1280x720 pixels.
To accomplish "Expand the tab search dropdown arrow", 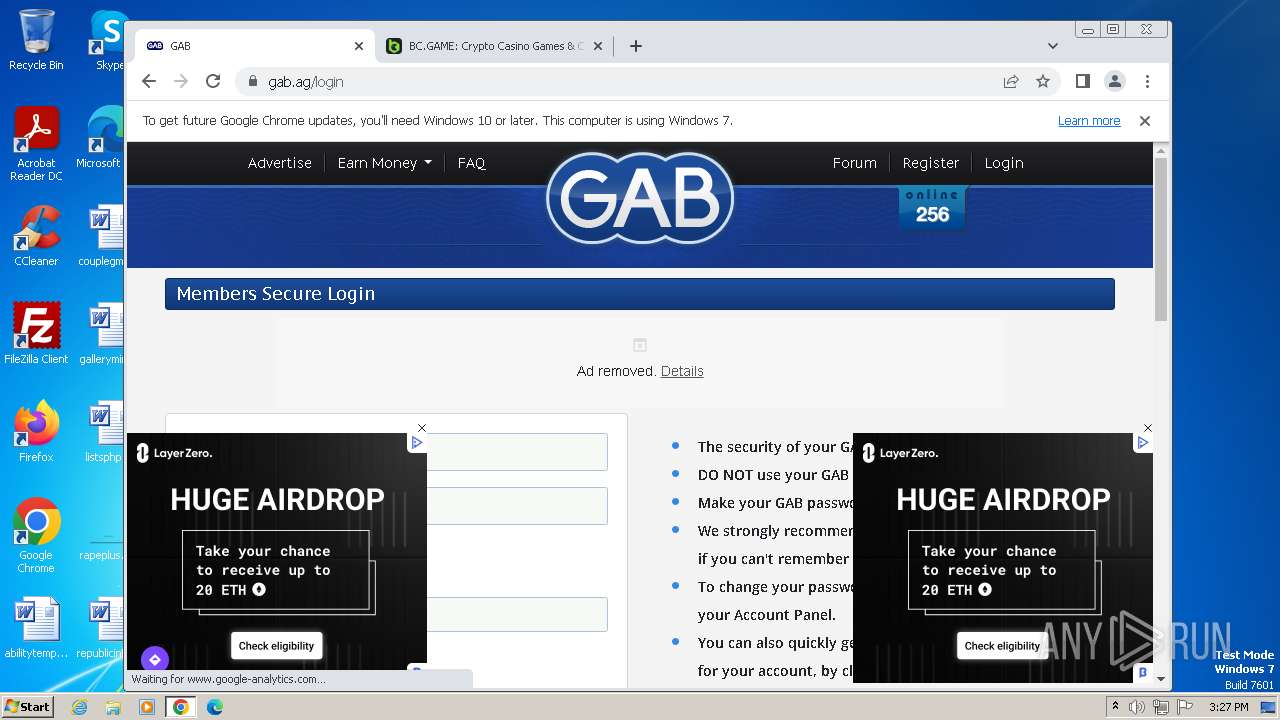I will [1052, 46].
